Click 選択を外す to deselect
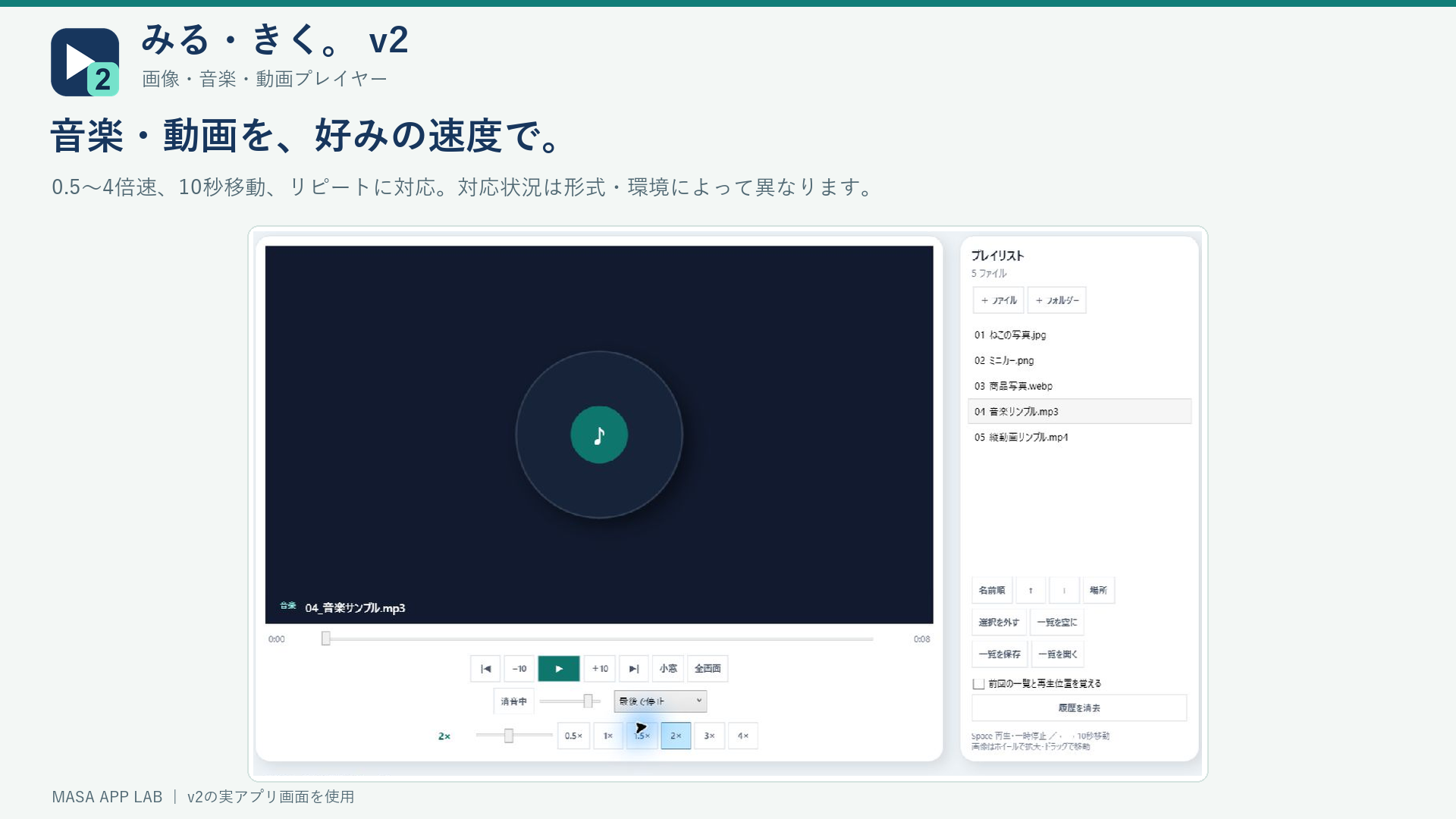Viewport: 1456px width, 819px height. pos(999,622)
